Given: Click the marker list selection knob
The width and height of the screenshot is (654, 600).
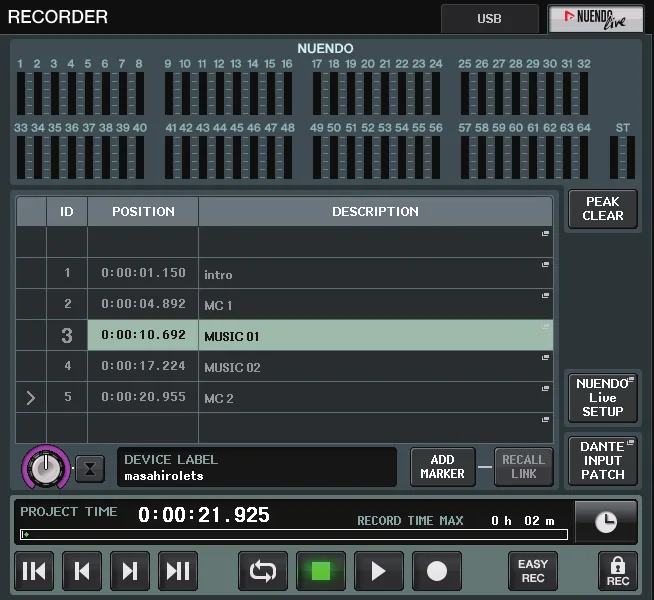Looking at the screenshot, I should point(46,467).
